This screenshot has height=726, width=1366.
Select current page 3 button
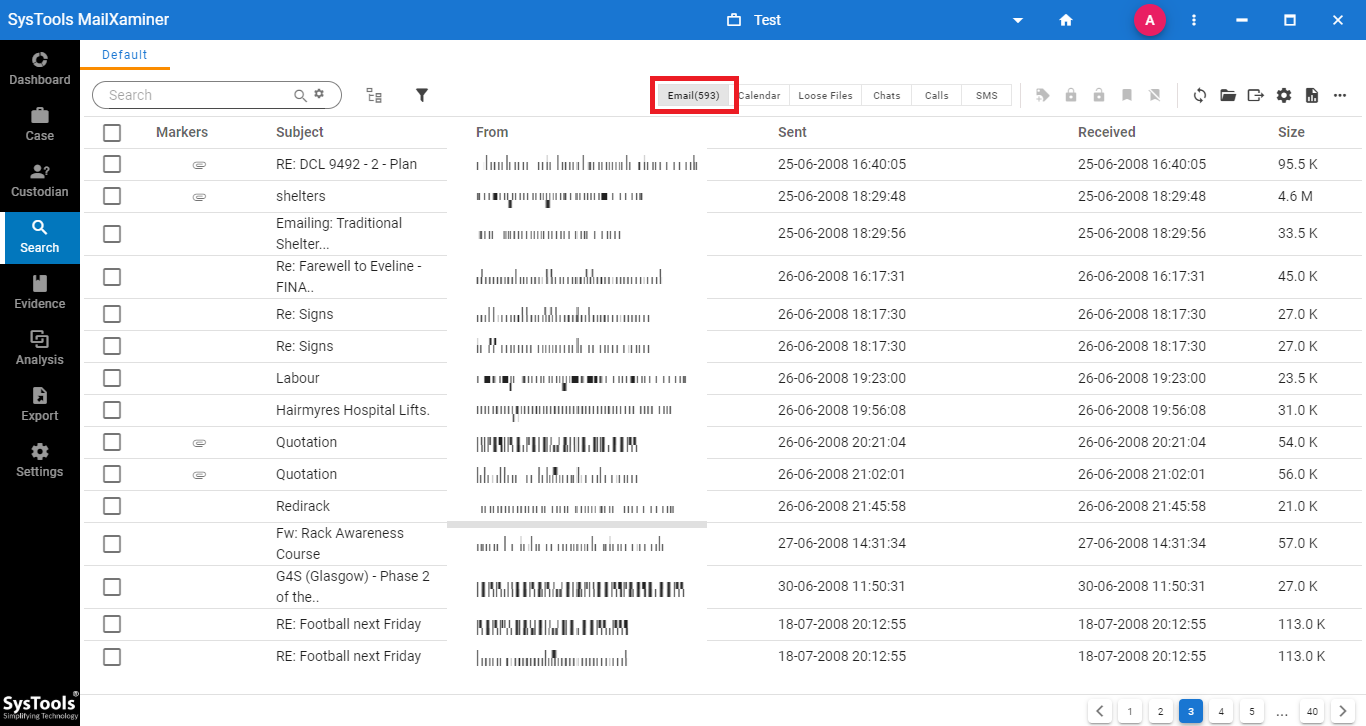pyautogui.click(x=1190, y=712)
